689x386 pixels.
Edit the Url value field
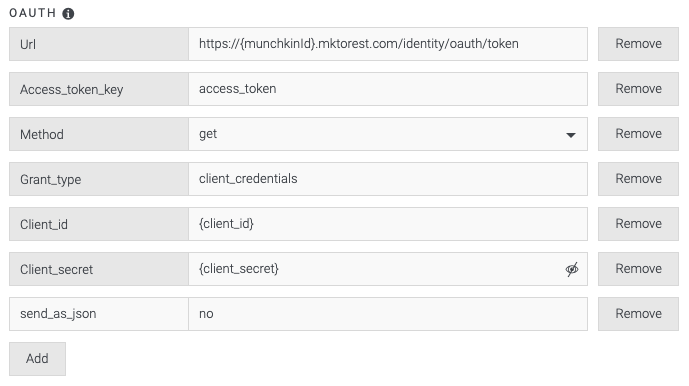tap(388, 44)
